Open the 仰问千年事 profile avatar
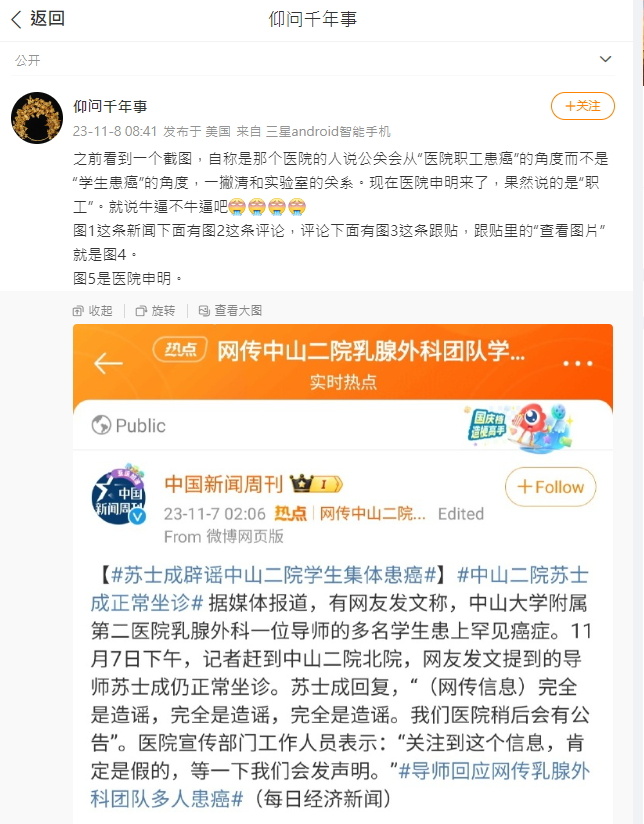Viewport: 644px width, 824px height. coord(37,118)
